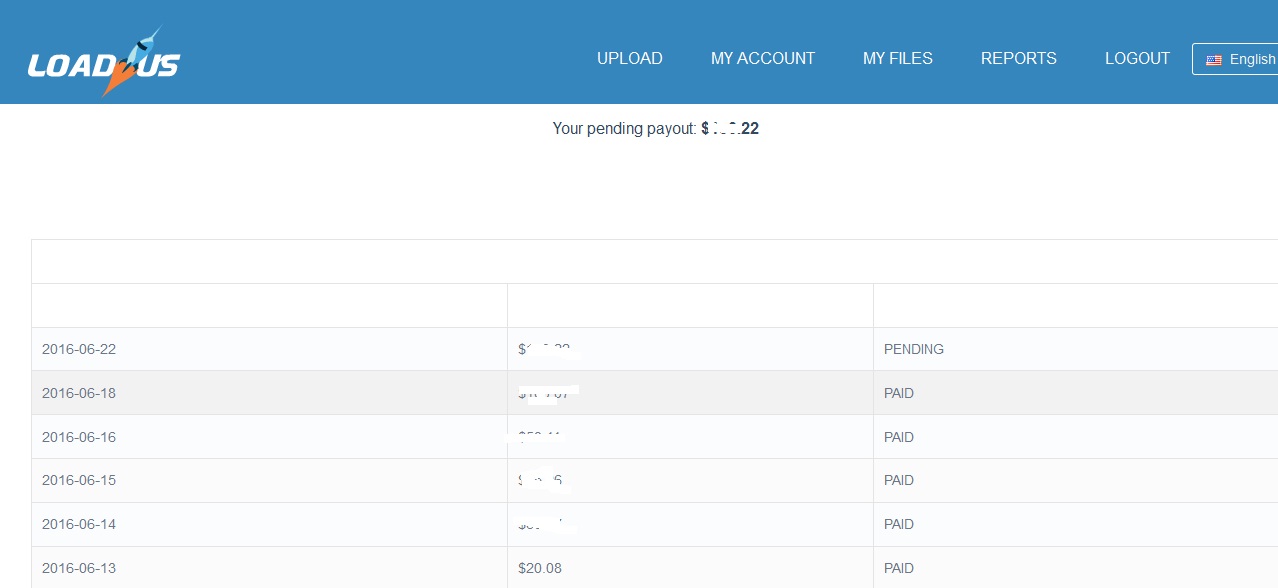
Task: Click the PENDING status cell
Action: tap(914, 349)
